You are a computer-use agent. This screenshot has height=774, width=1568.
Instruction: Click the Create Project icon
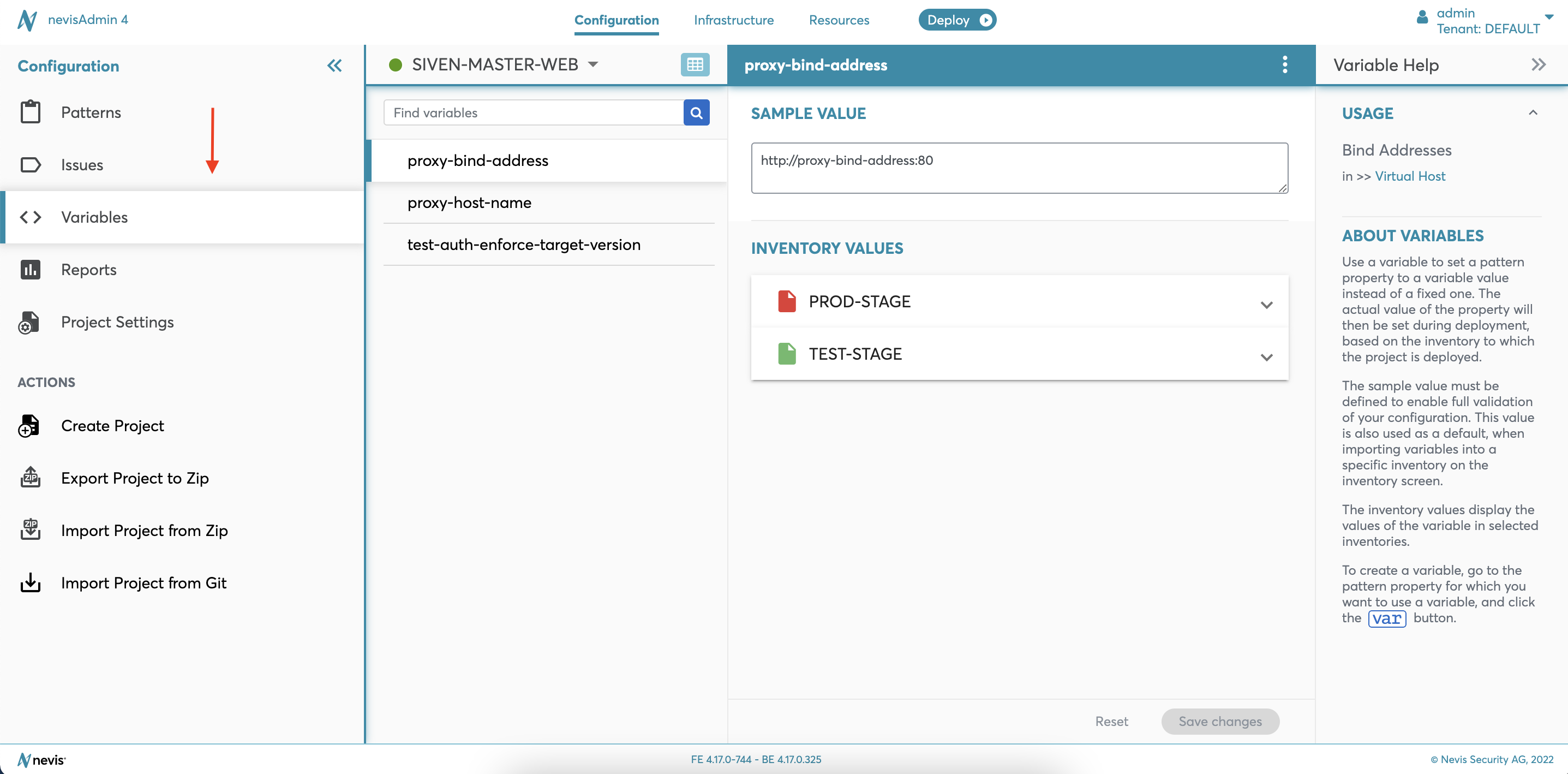pyautogui.click(x=28, y=426)
